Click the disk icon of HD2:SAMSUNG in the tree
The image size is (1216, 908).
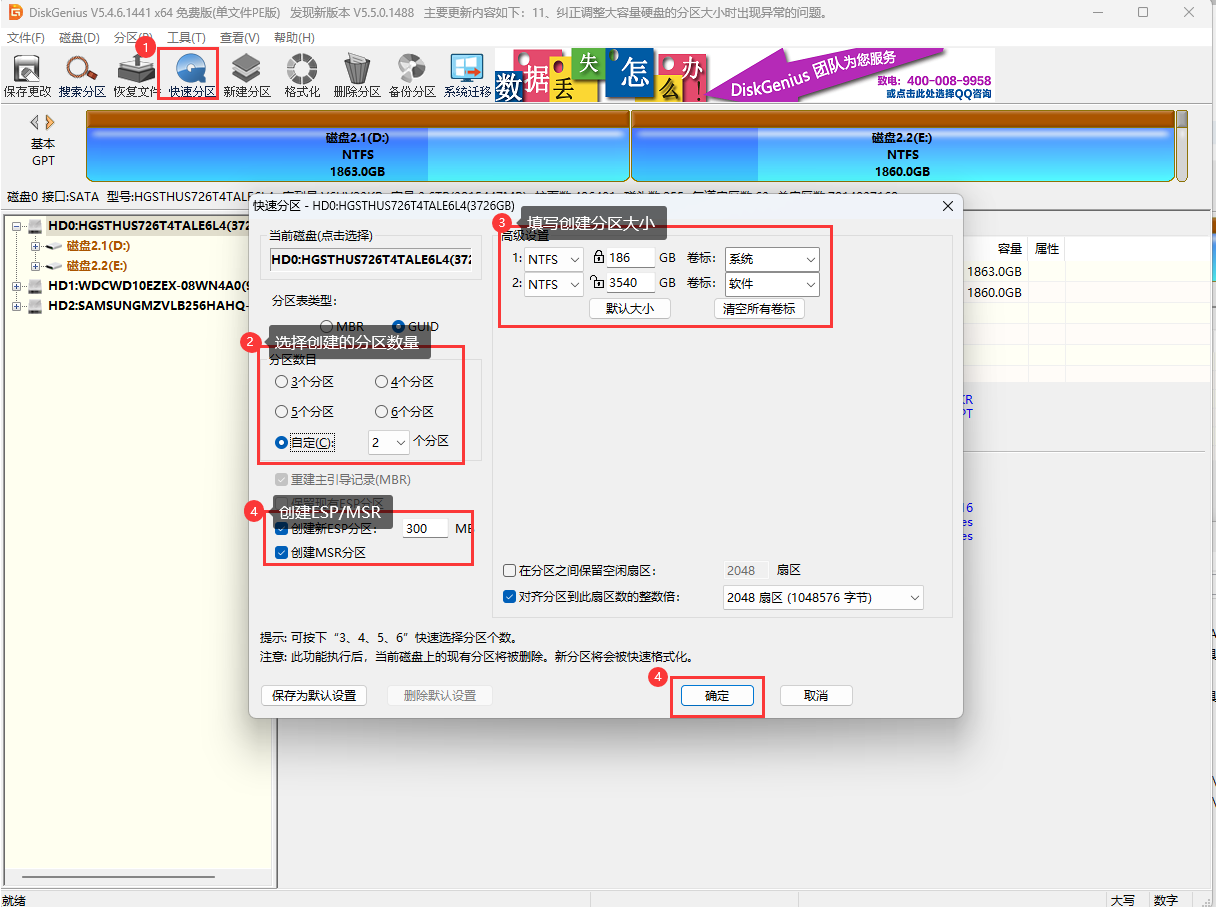36,306
